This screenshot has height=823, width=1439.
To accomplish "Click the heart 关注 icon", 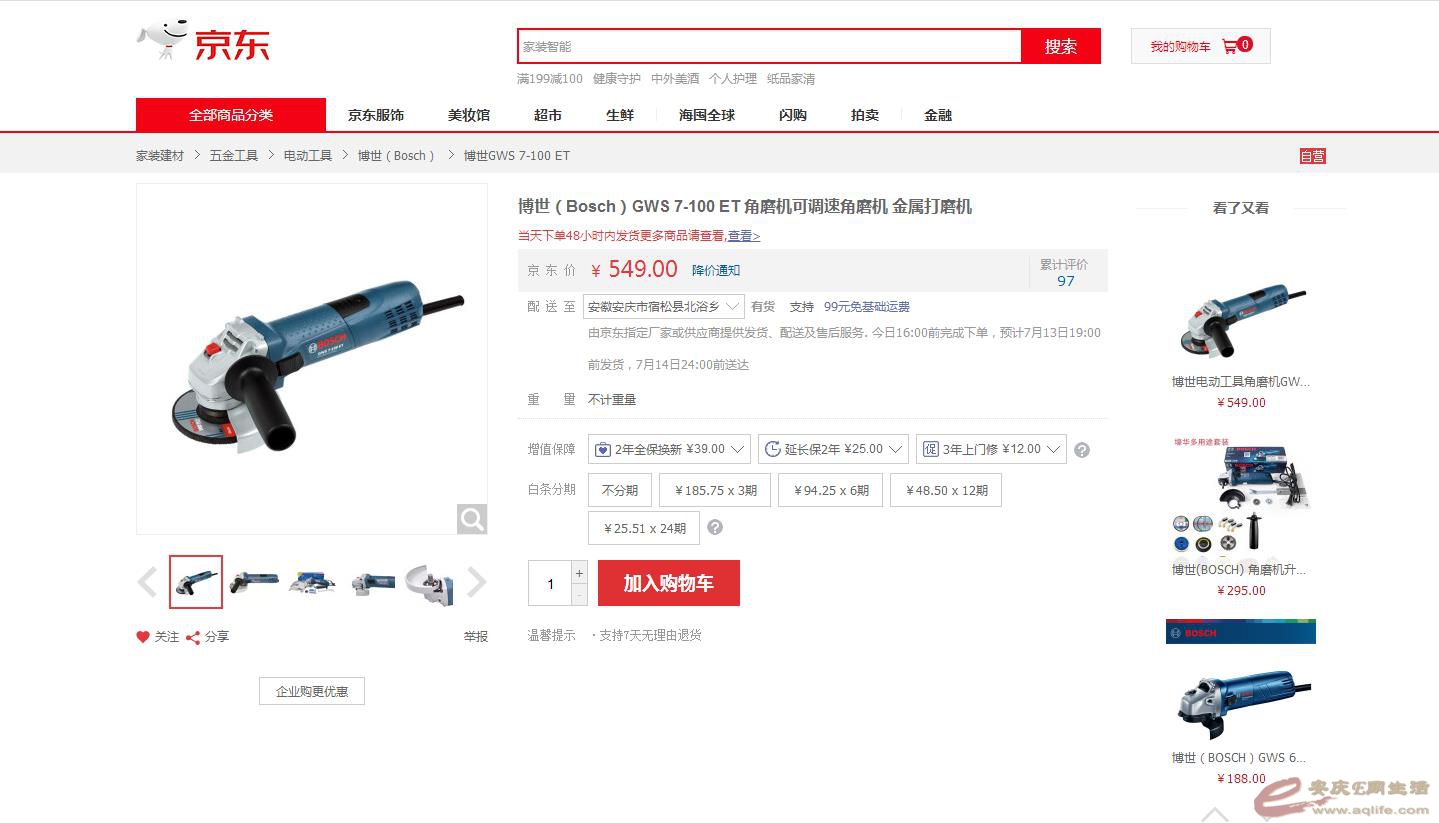I will (x=143, y=637).
